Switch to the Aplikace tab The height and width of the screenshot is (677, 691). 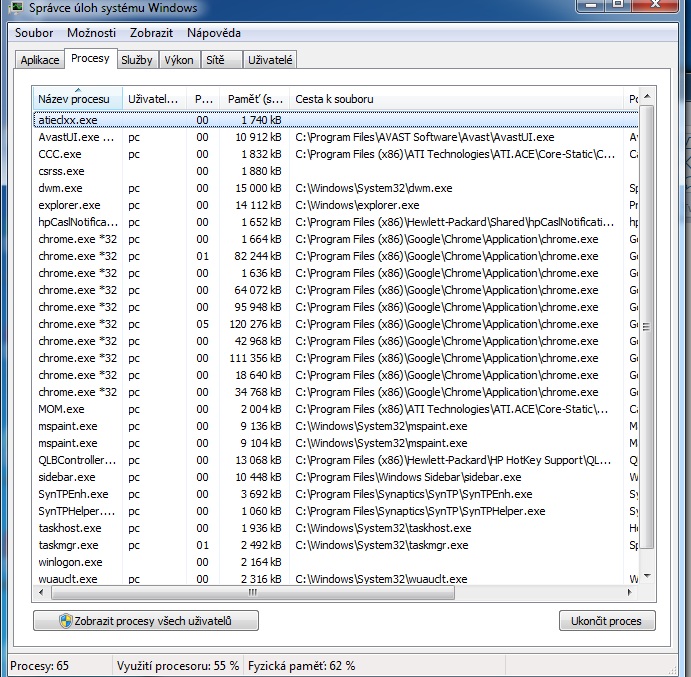(x=40, y=60)
